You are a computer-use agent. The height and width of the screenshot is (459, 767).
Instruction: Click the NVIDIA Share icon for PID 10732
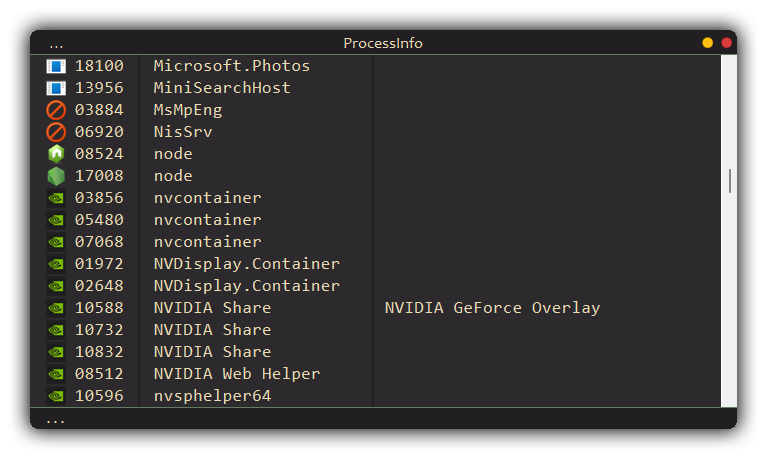(56, 330)
